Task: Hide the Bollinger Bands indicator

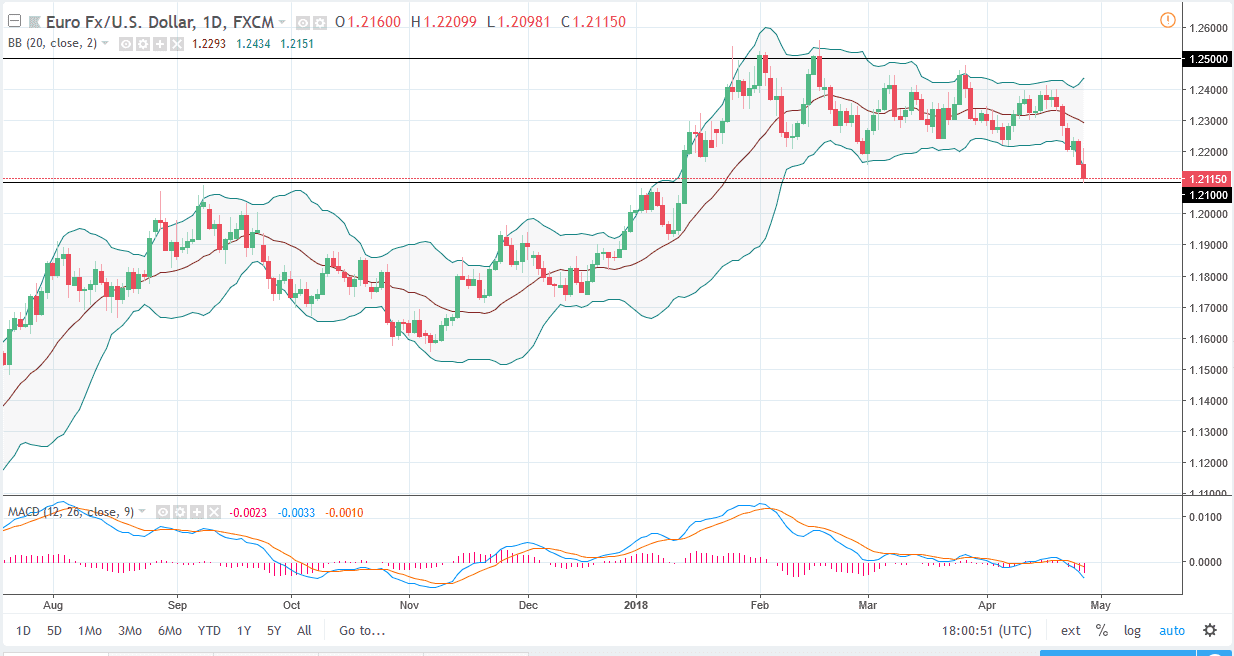Action: click(x=126, y=43)
